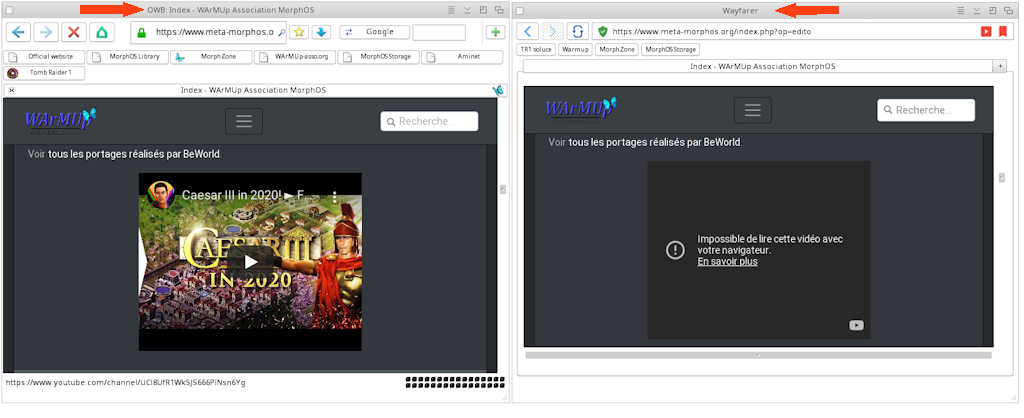Open OWB's Google search engine selector

pos(375,32)
